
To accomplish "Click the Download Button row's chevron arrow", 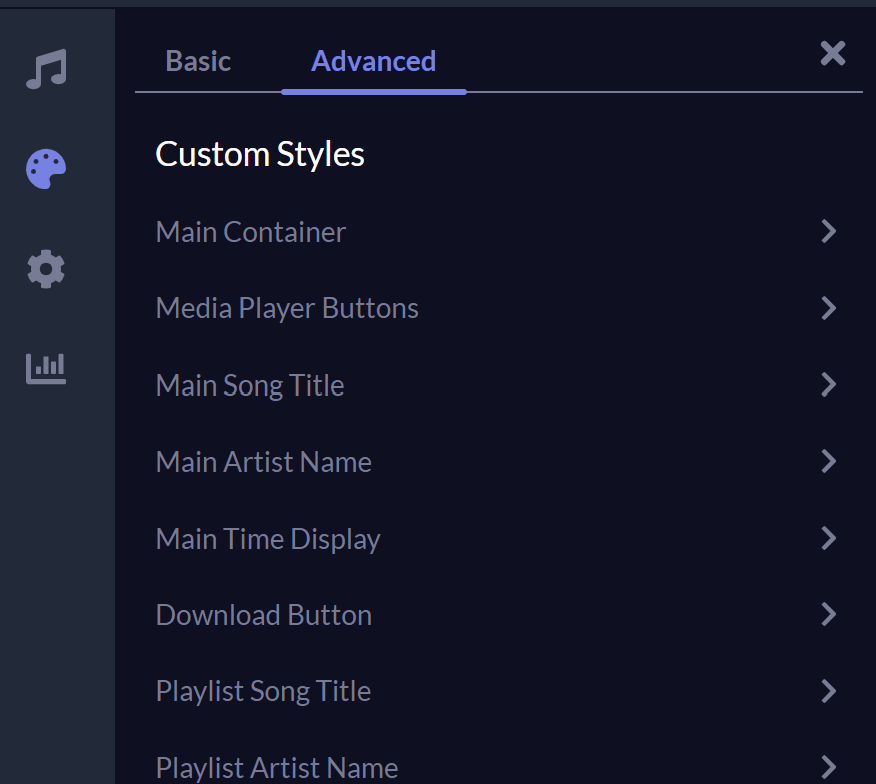I will (828, 614).
